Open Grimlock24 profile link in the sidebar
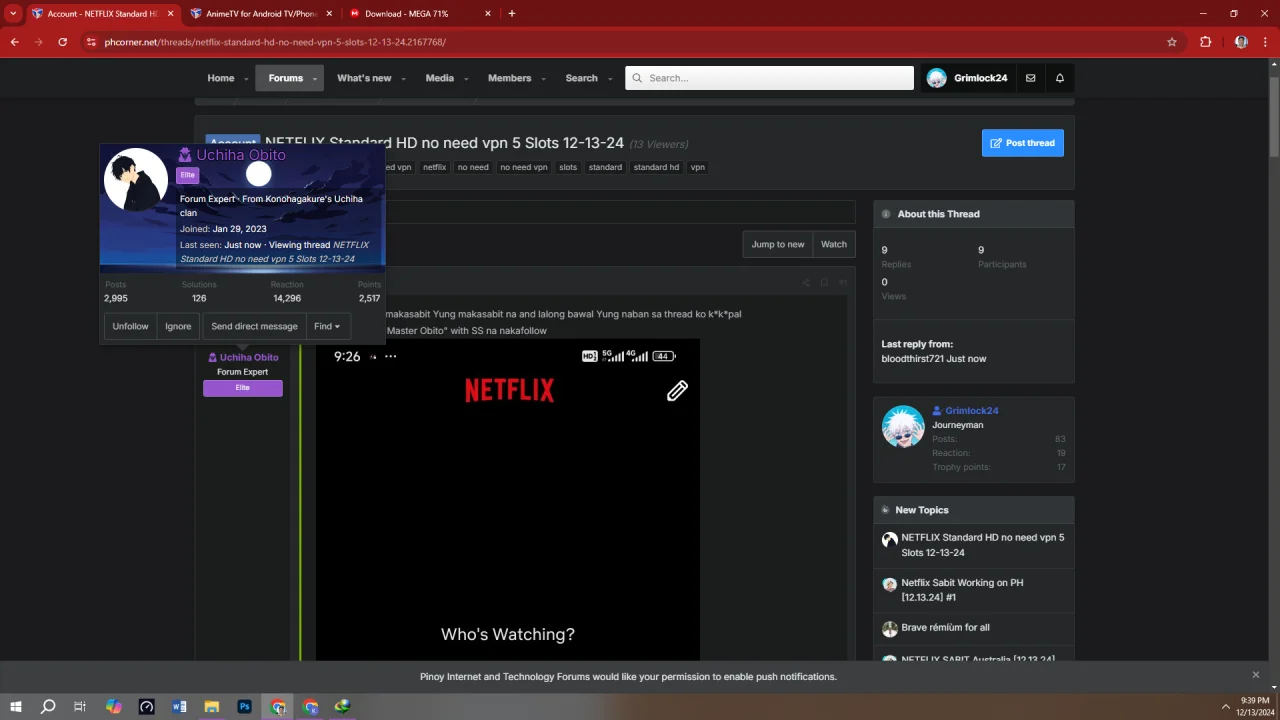Screen dimensions: 1280x720 [972, 411]
